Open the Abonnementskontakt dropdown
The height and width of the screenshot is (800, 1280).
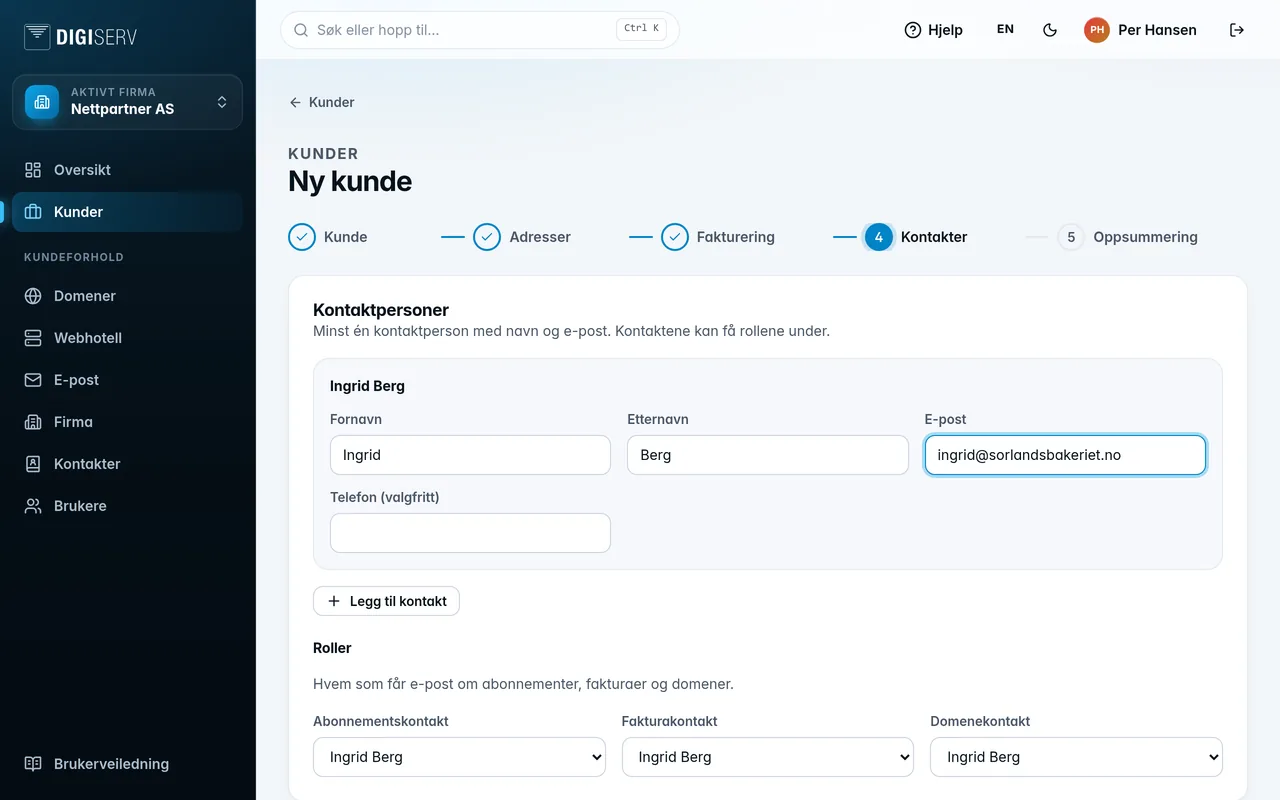coord(459,757)
